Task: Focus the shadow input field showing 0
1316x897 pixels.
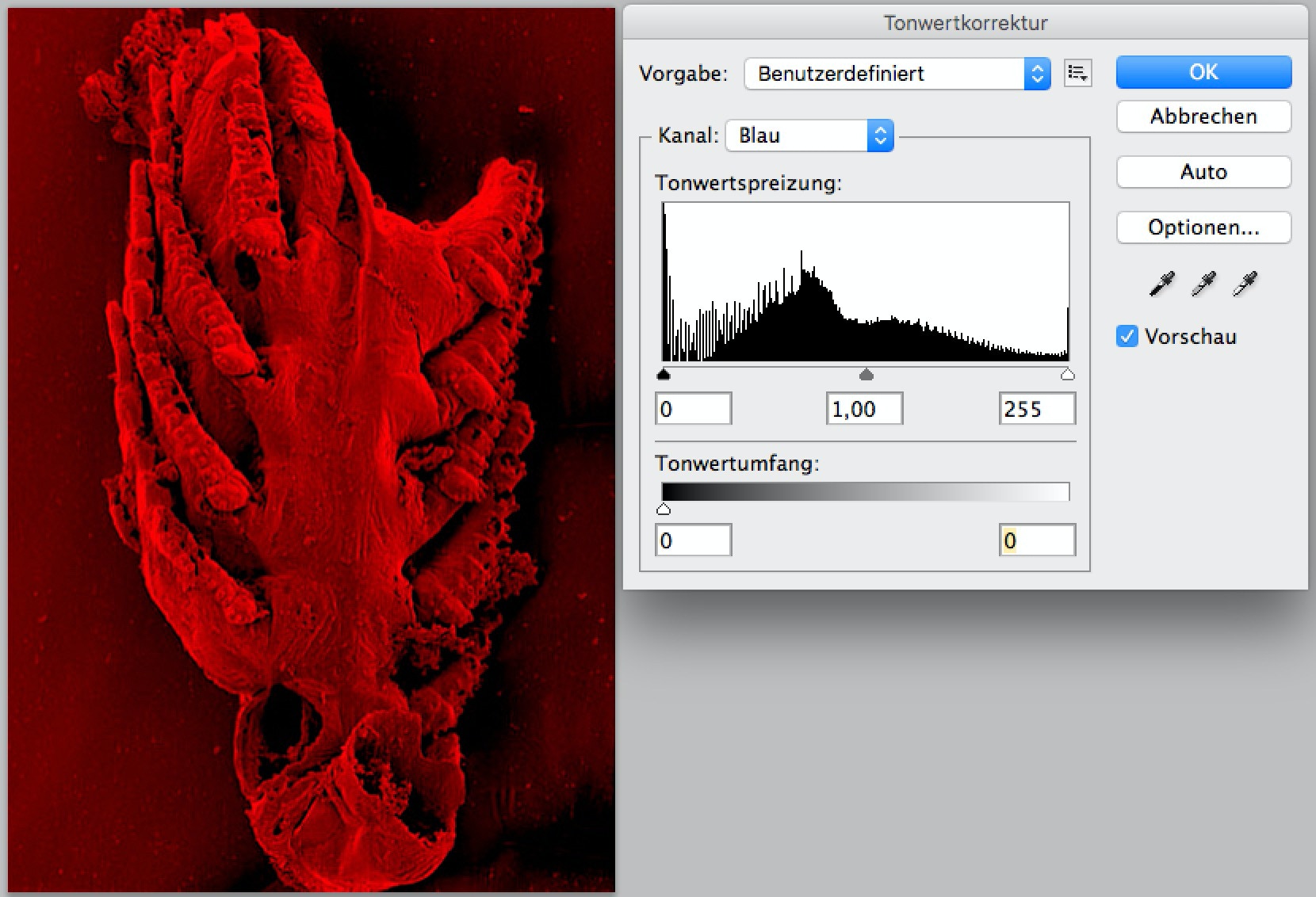Action: click(693, 409)
